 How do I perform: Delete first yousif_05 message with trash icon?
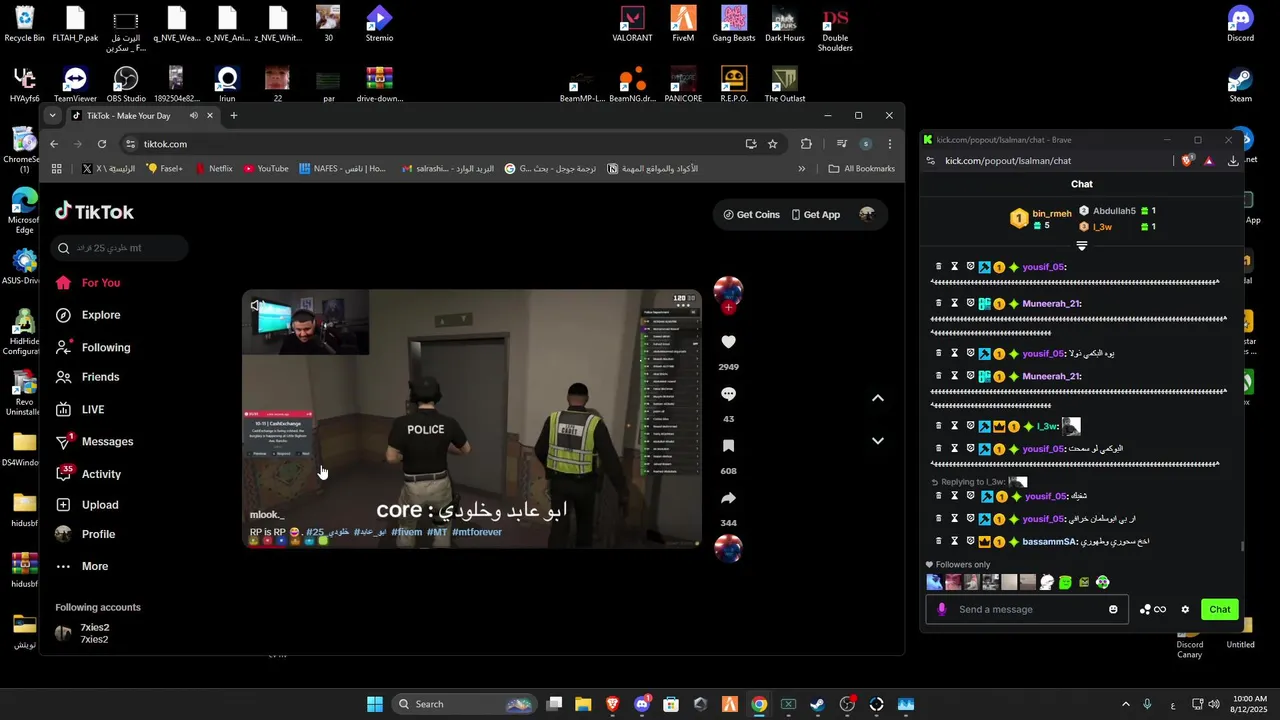point(939,267)
